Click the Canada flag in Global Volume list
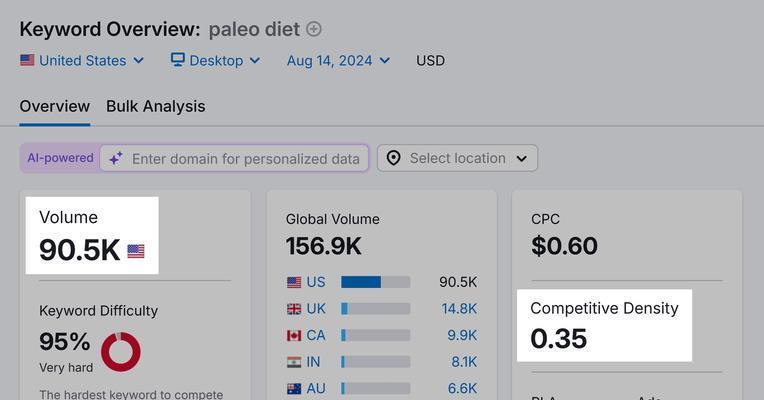Image resolution: width=764 pixels, height=400 pixels. 294,336
